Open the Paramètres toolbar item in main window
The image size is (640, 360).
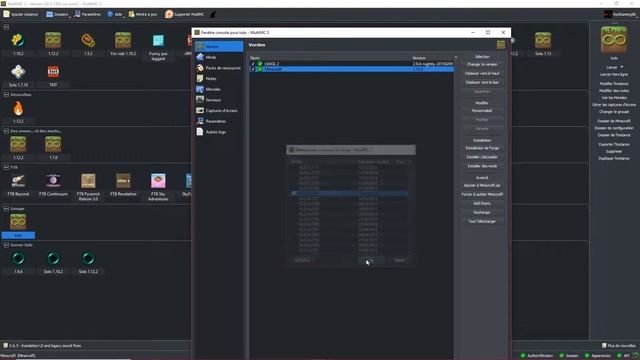(x=87, y=14)
